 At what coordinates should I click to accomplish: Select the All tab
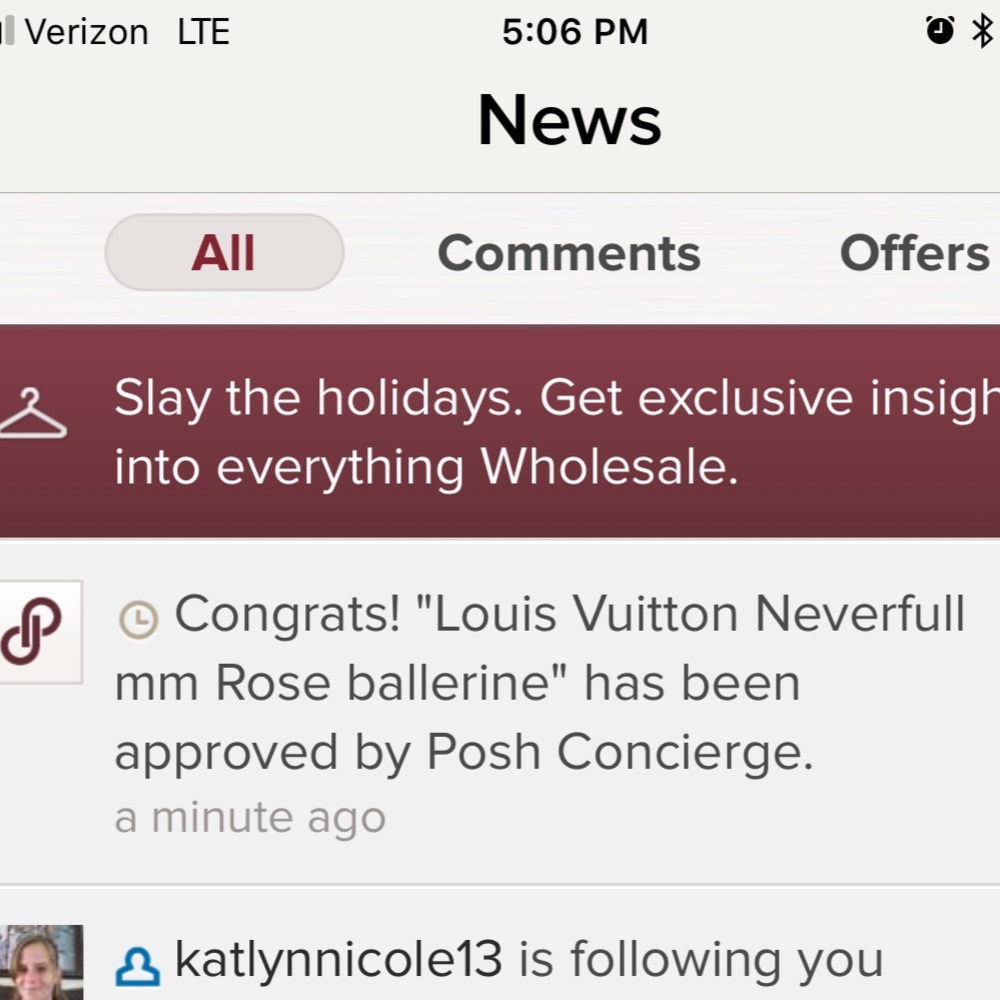tap(224, 253)
